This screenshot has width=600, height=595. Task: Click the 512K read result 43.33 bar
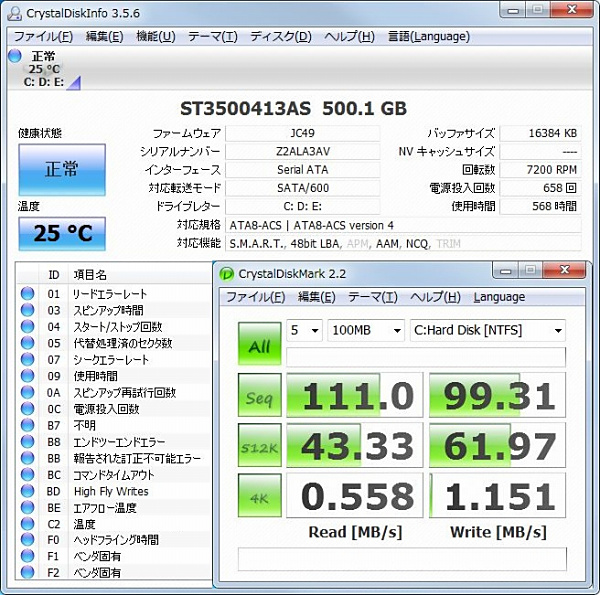[x=355, y=445]
